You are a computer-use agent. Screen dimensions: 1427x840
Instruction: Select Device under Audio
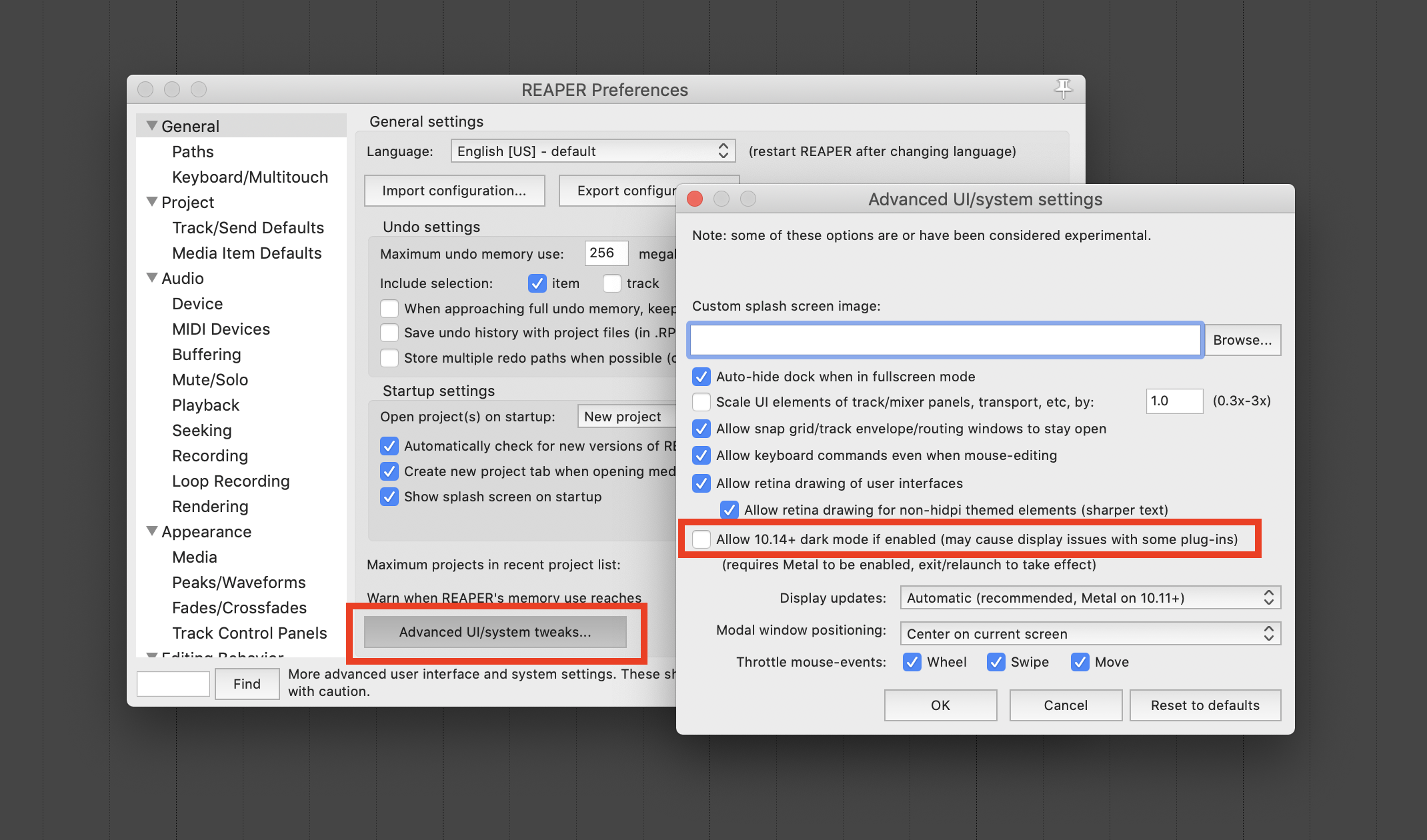197,303
